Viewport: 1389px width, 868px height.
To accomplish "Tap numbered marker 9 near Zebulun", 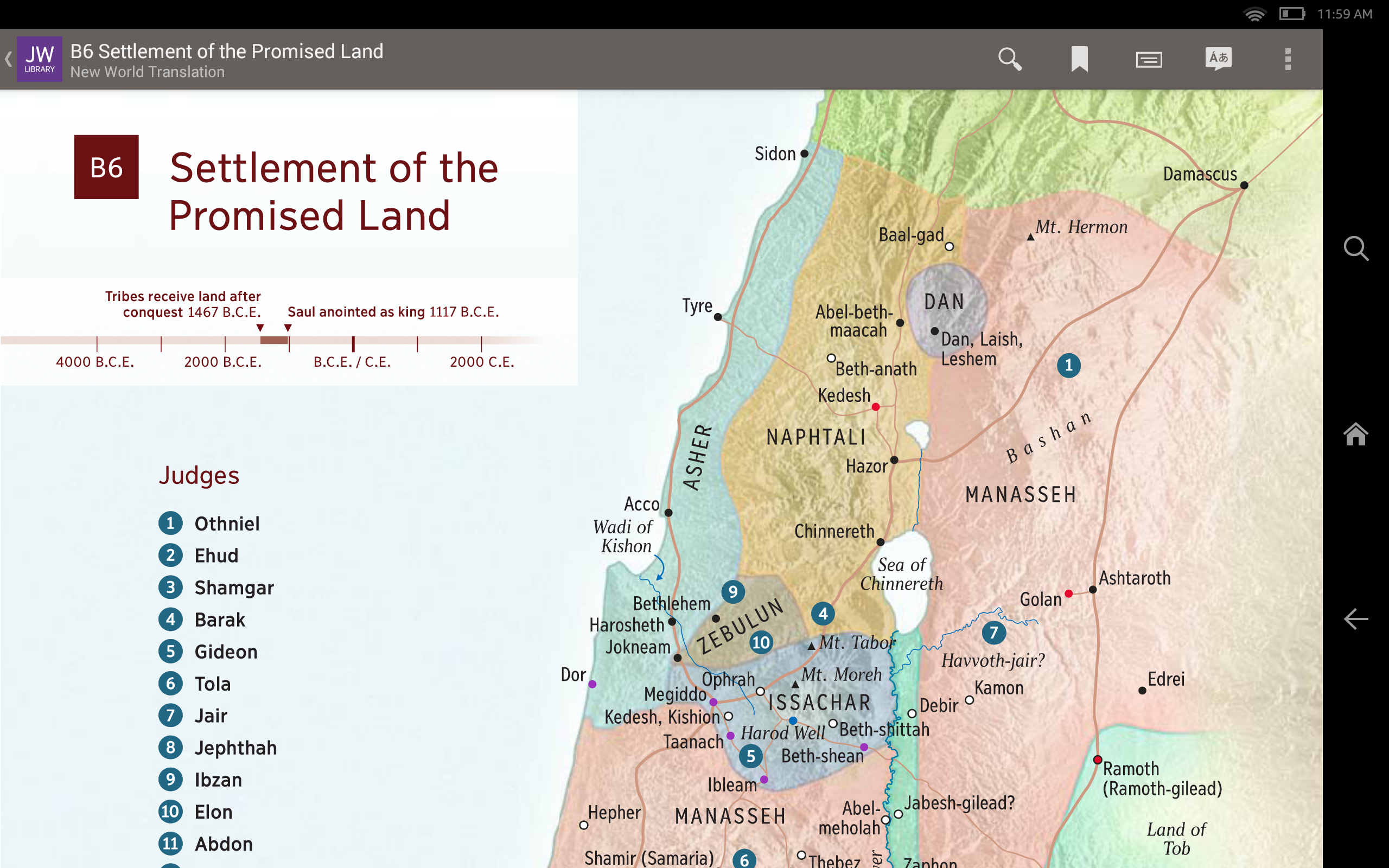I will pos(732,592).
